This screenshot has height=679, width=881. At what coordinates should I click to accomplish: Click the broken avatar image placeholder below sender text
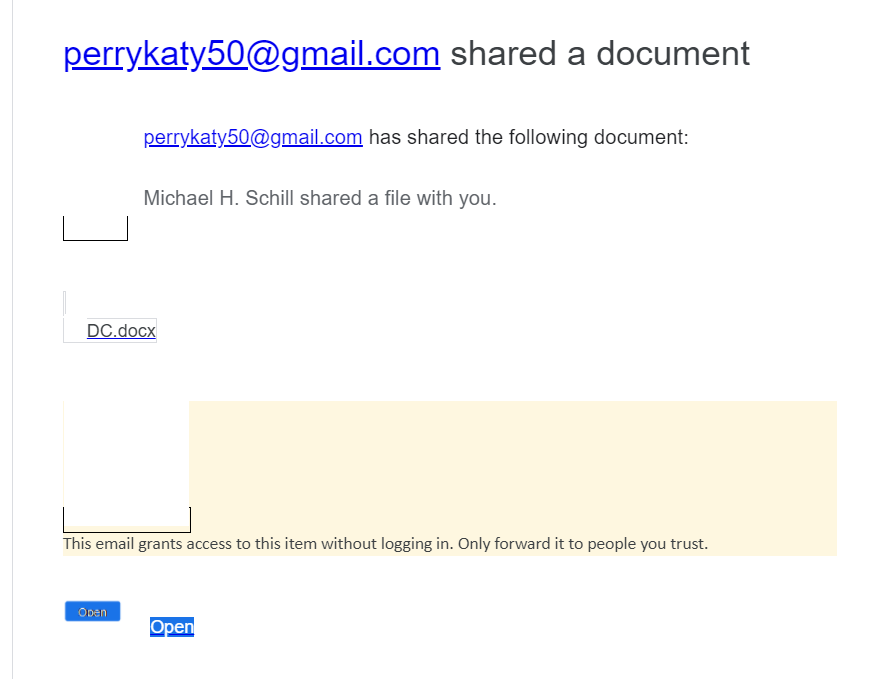tap(95, 229)
